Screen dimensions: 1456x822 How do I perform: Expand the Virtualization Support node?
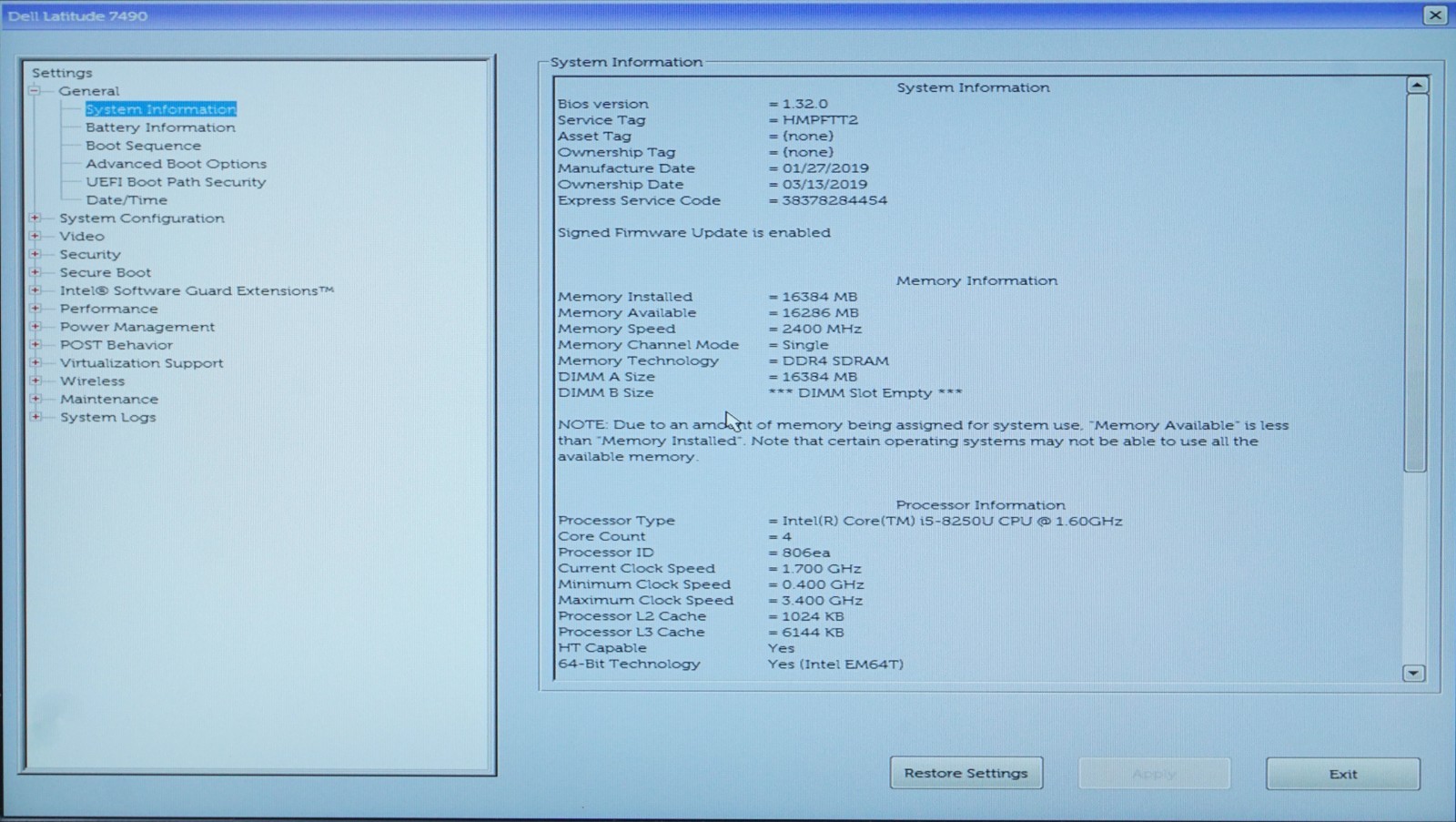click(x=35, y=362)
